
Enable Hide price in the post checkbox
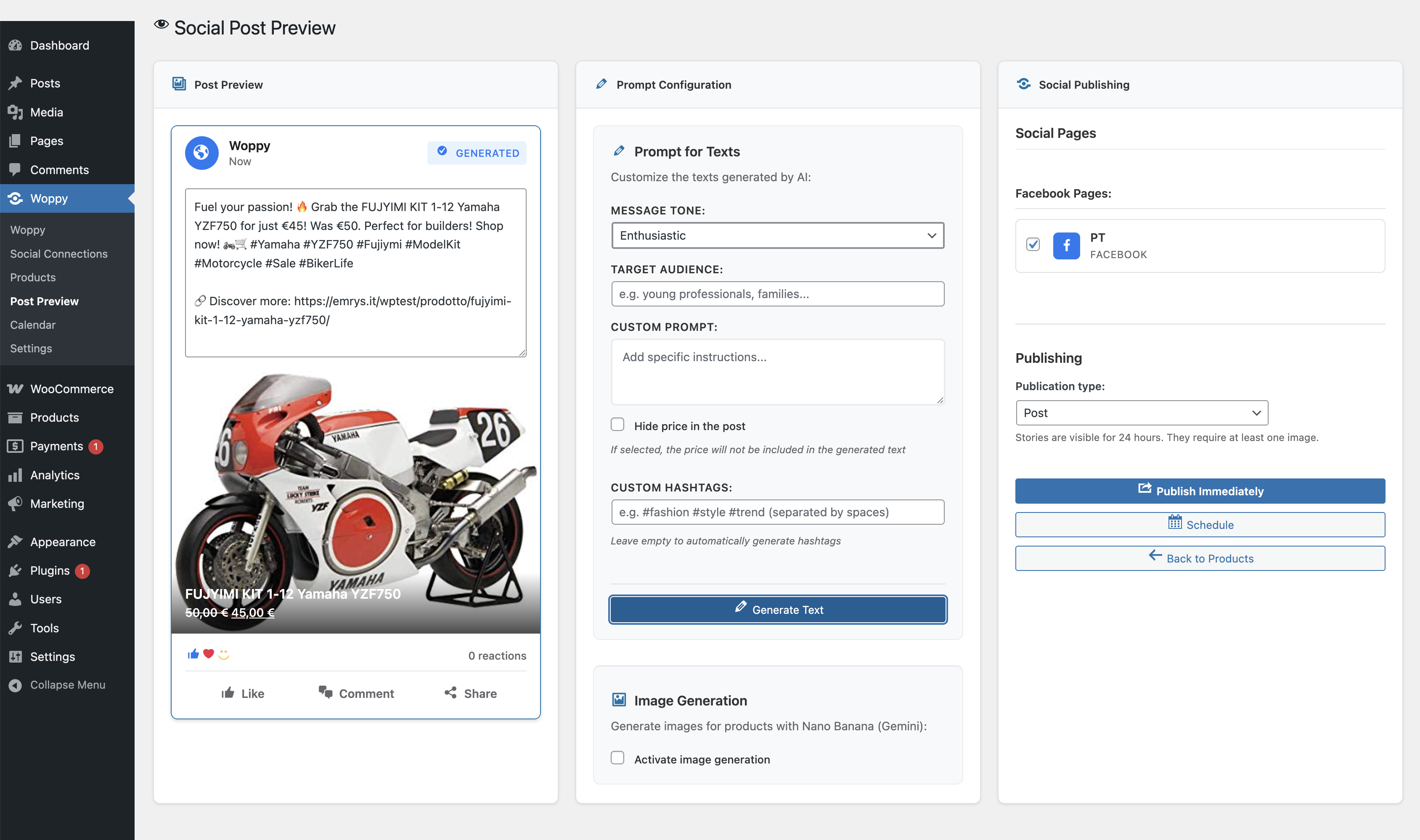point(617,425)
